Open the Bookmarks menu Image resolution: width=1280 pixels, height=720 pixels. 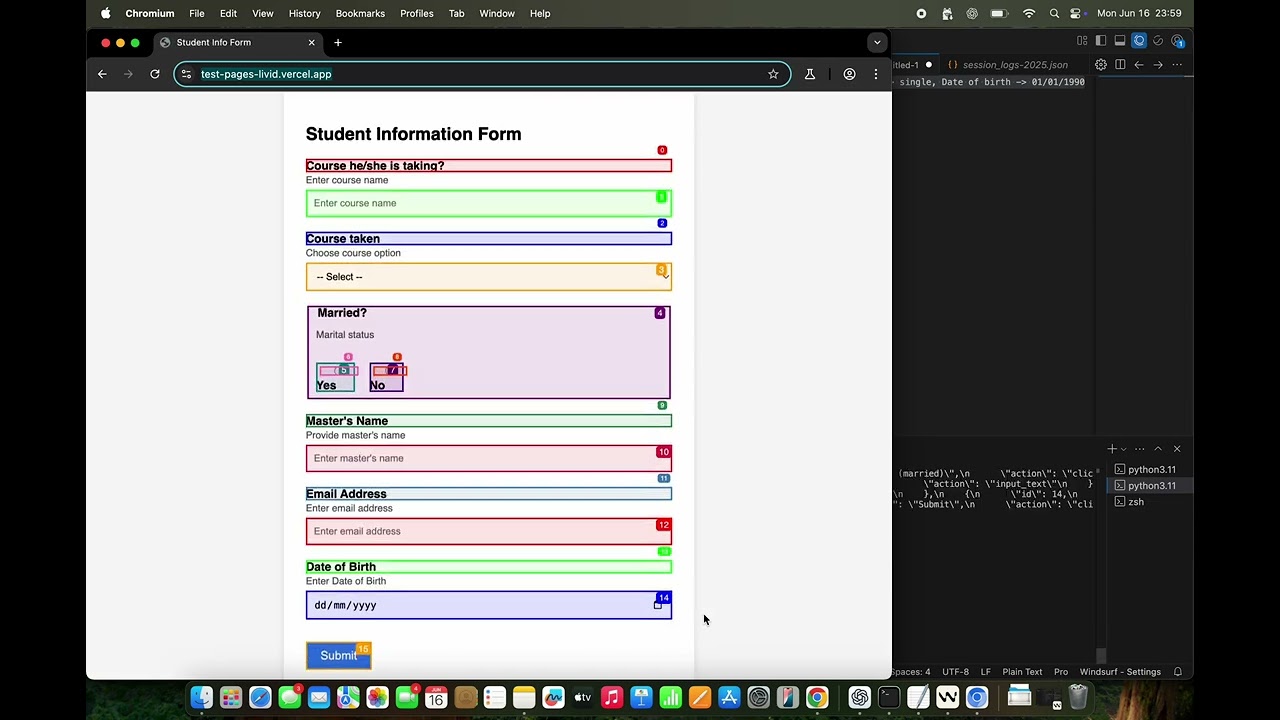360,13
